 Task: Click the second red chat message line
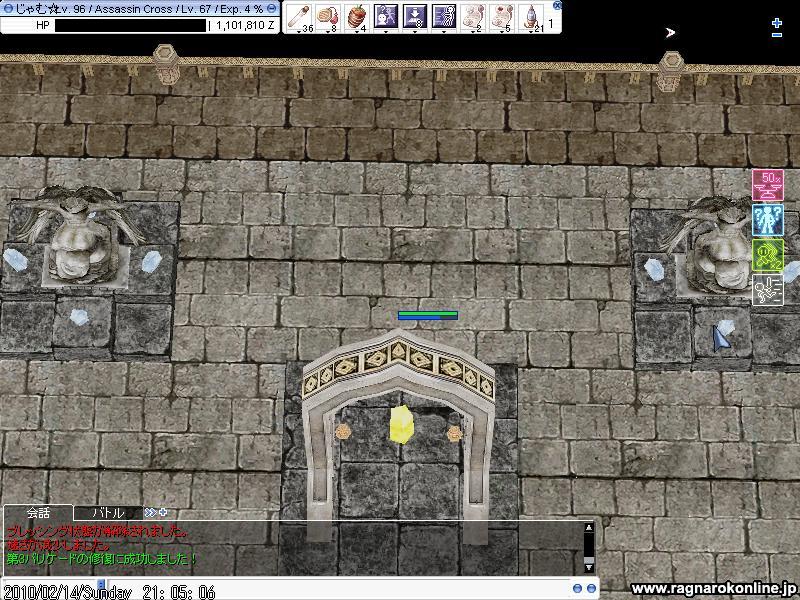pyautogui.click(x=58, y=545)
